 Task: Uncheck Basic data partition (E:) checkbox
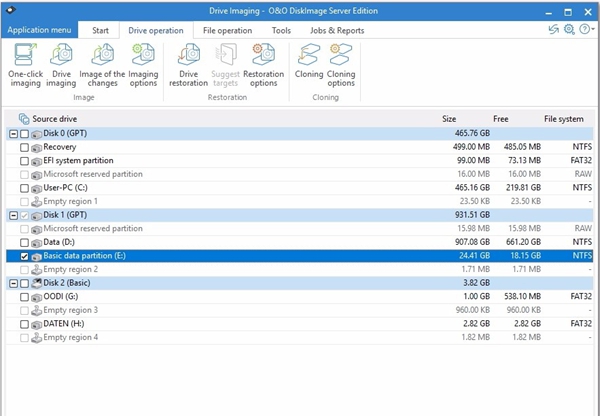[x=24, y=256]
